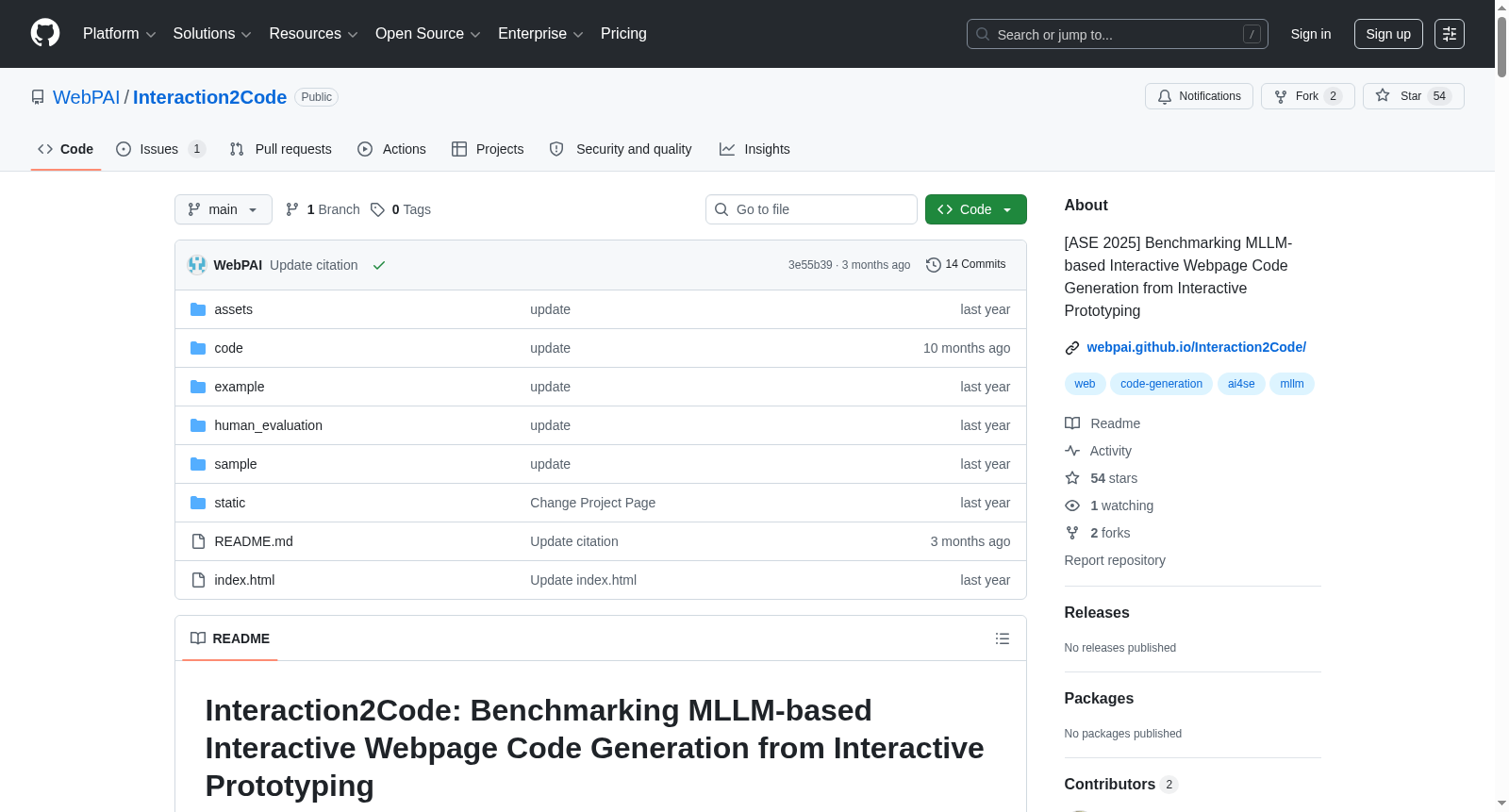Click the commit history clock icon
The height and width of the screenshot is (812, 1509).
point(934,265)
